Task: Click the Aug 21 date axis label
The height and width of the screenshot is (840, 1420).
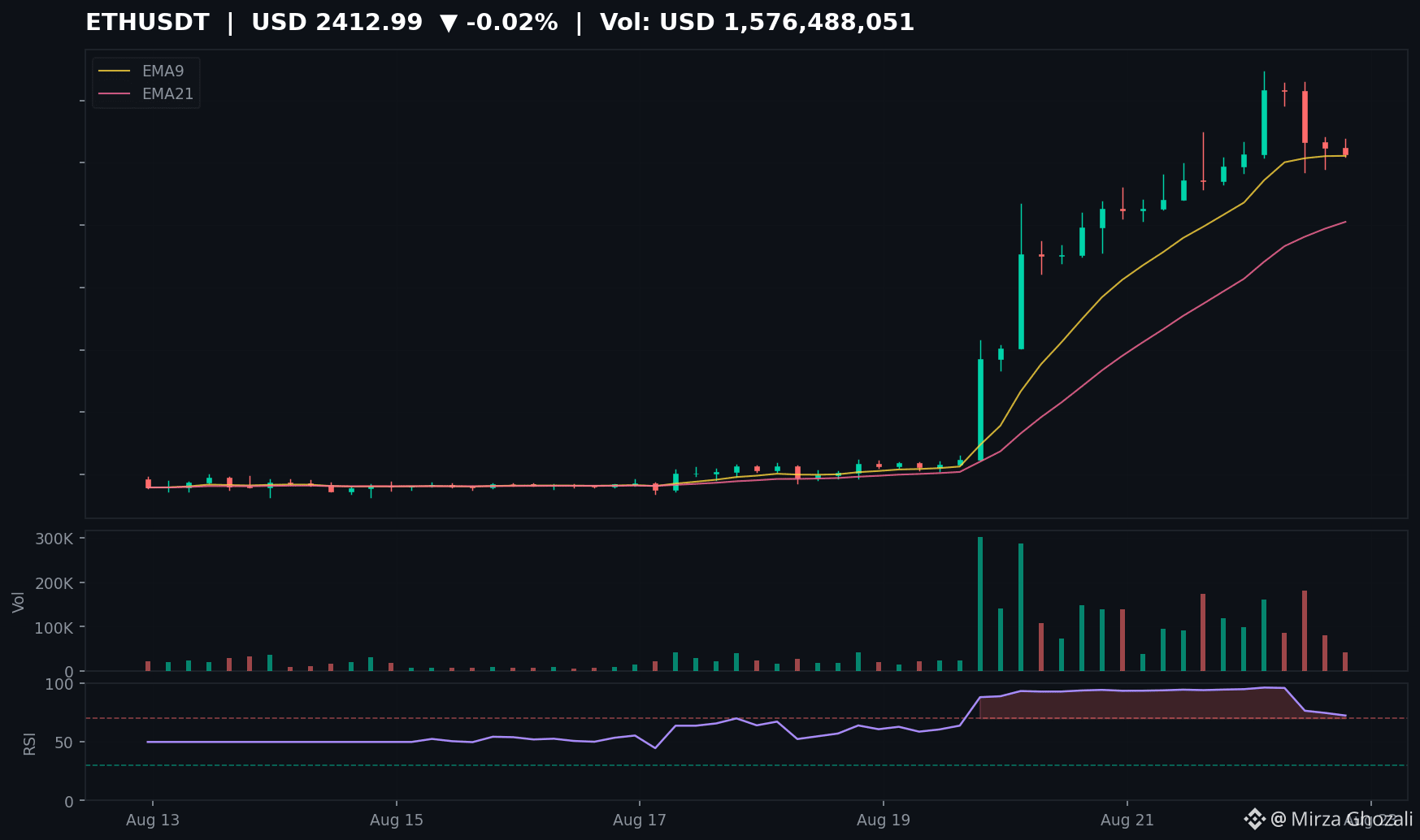Action: point(1127,820)
